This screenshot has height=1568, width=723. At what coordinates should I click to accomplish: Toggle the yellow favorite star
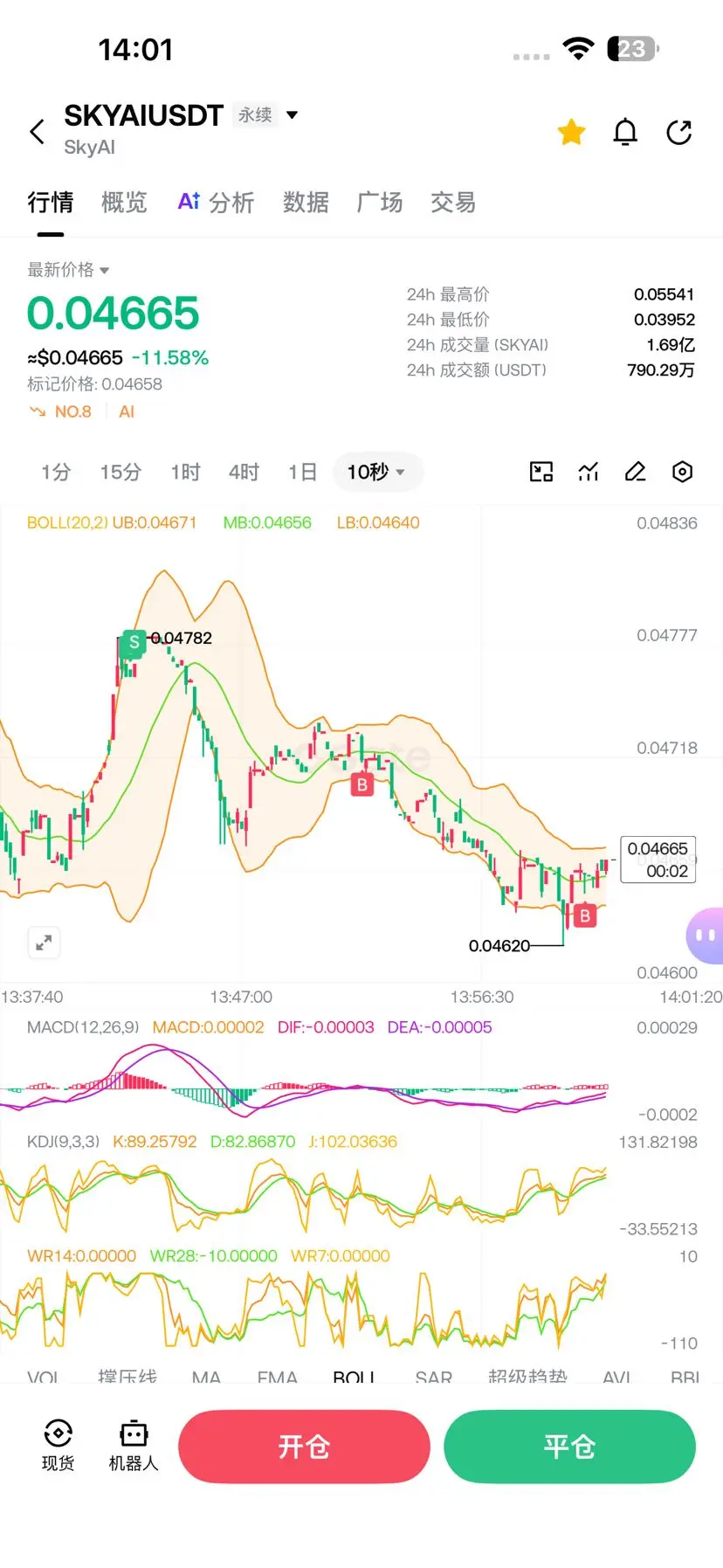click(572, 132)
